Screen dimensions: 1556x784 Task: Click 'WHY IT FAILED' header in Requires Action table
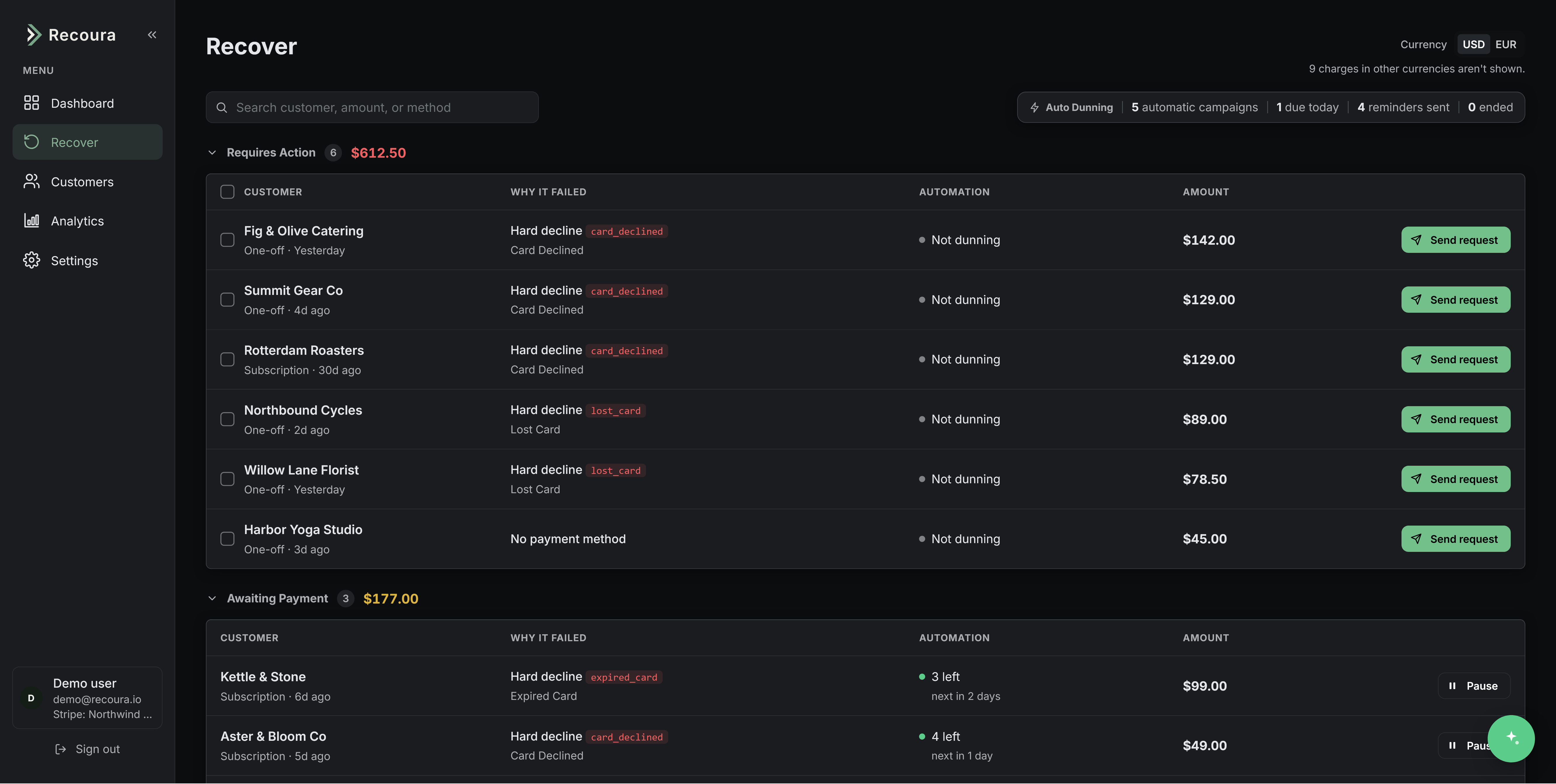548,192
